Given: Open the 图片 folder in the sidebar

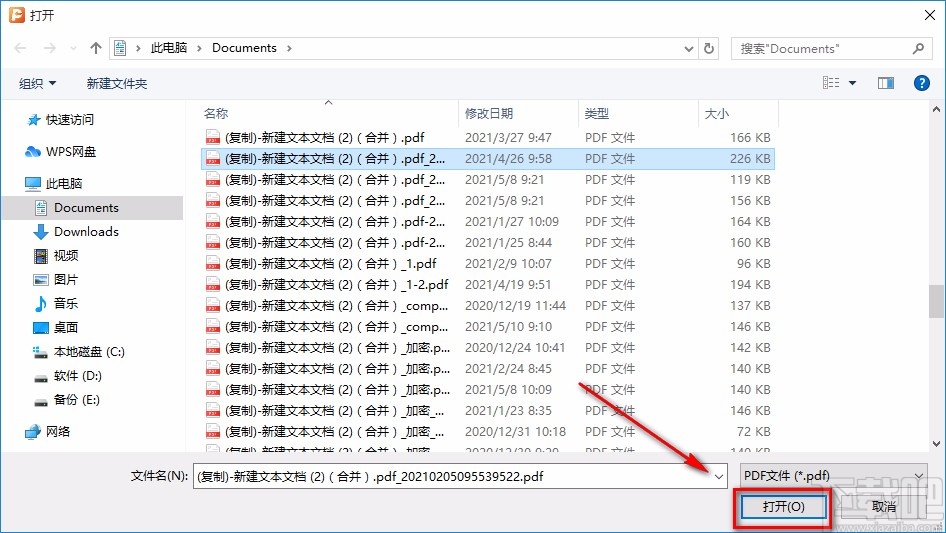Looking at the screenshot, I should point(56,279).
